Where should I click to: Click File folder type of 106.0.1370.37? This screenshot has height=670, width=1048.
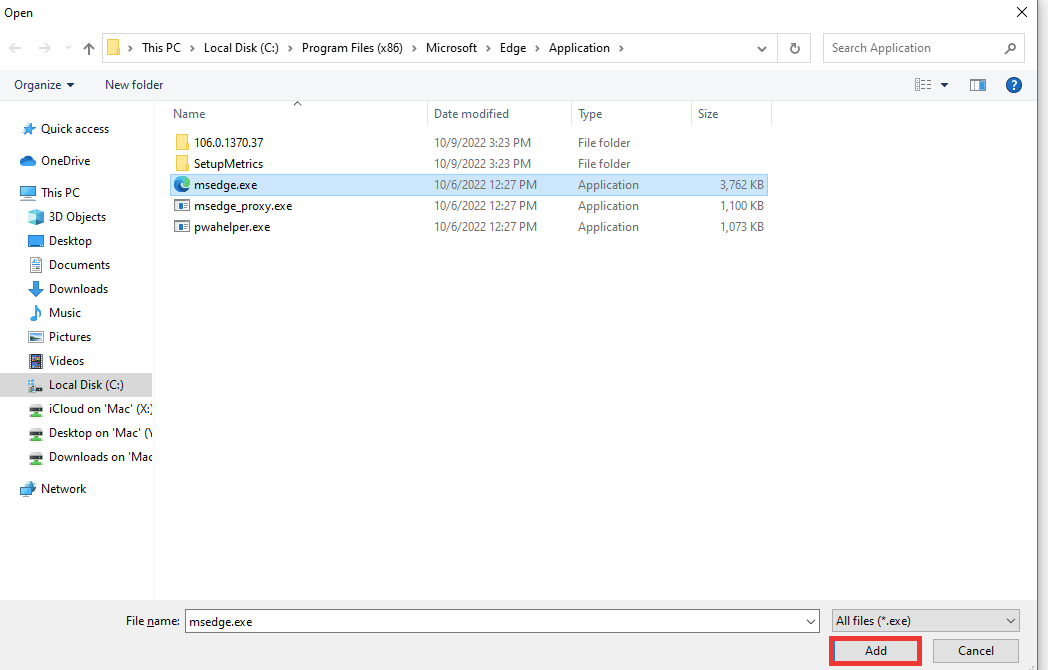click(x=604, y=142)
